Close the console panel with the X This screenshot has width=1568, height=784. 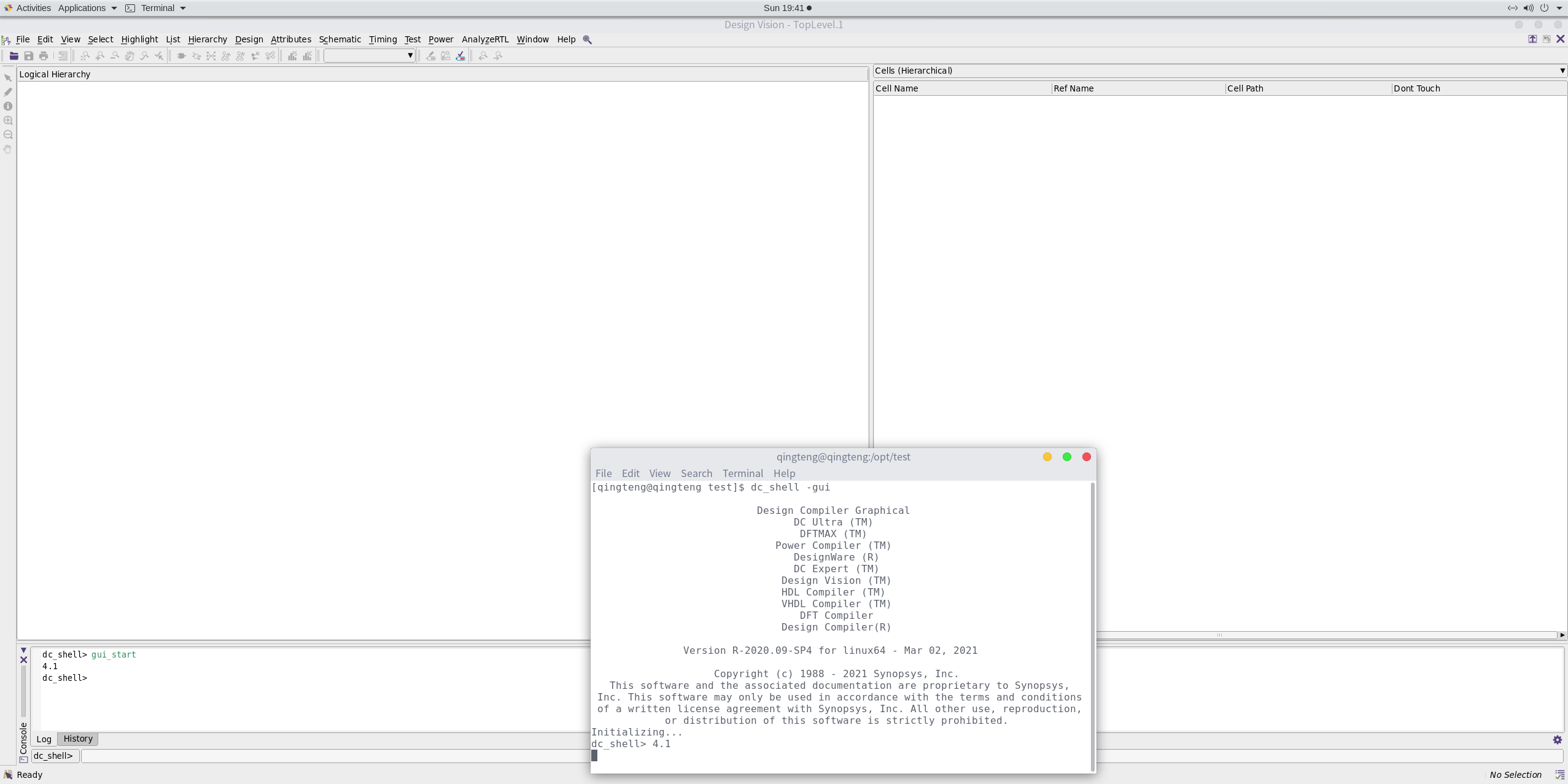[23, 660]
